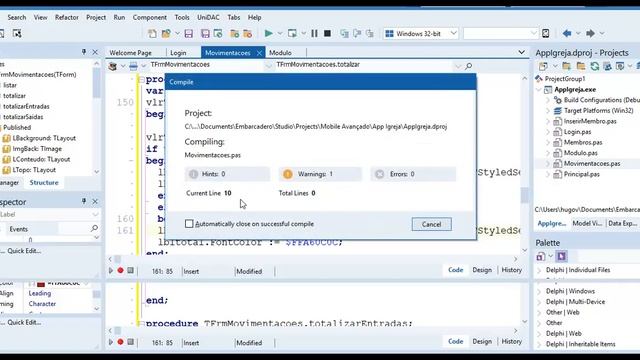Viewport: 640px width, 360px height.
Task: Open the TFrmMovimentacoes.totalizar method combo
Action: [x=368, y=65]
